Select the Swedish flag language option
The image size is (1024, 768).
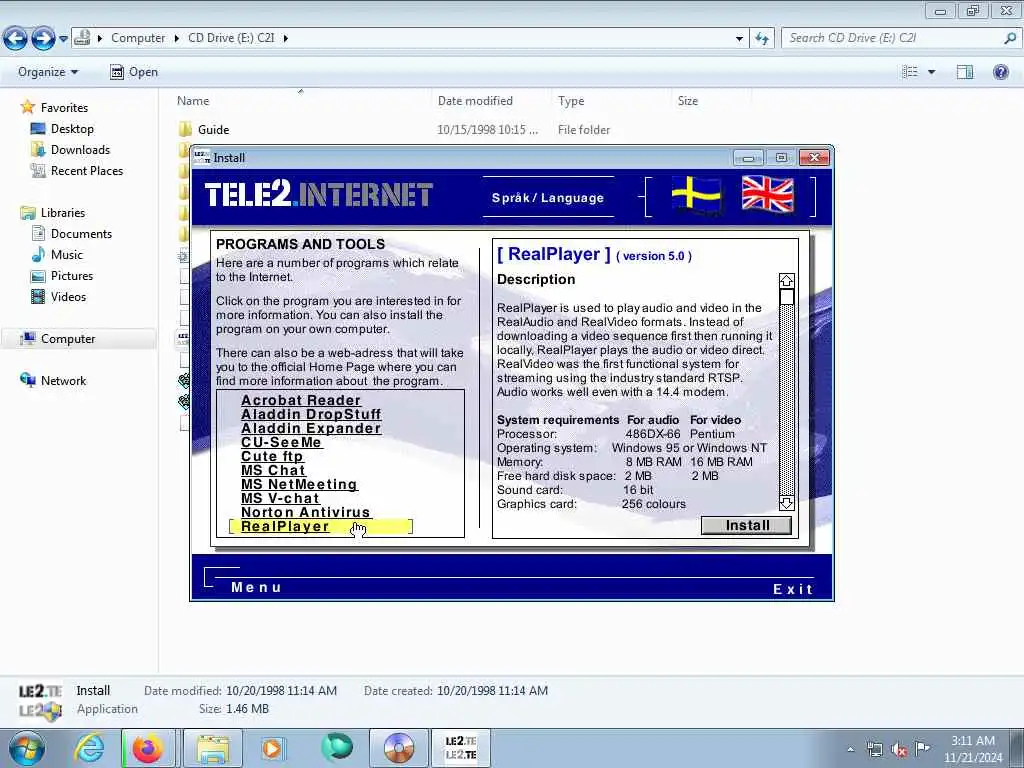click(x=696, y=195)
